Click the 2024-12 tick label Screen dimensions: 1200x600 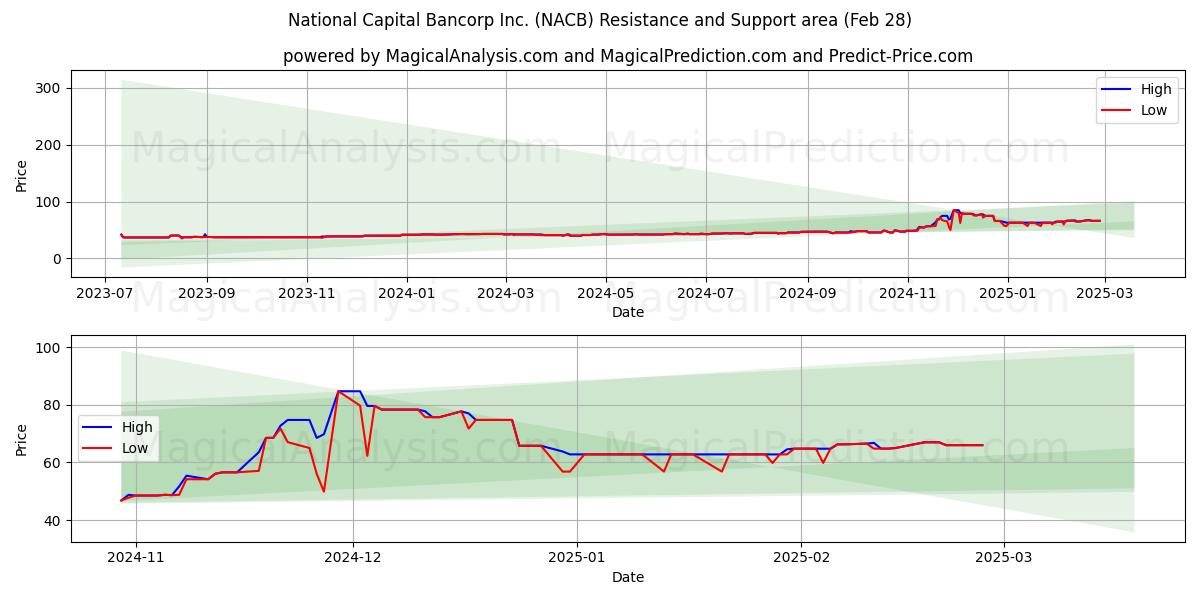pyautogui.click(x=353, y=558)
